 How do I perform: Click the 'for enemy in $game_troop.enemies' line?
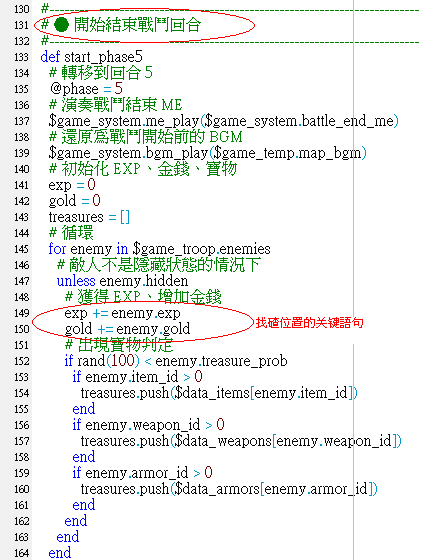[x=159, y=249]
